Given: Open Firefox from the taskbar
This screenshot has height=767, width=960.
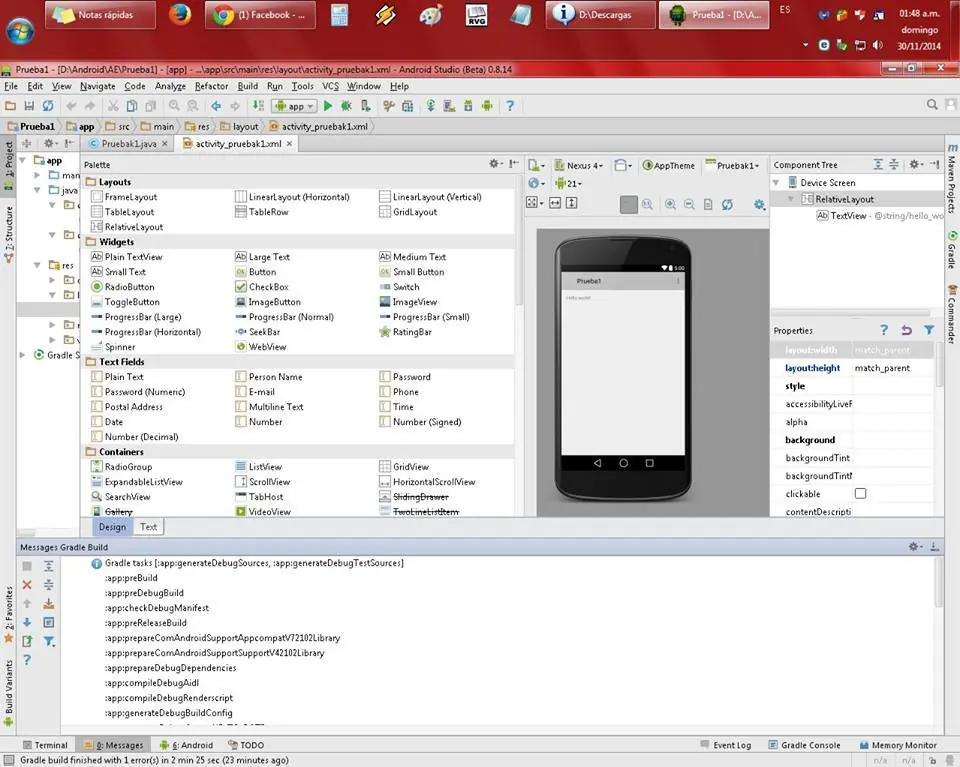Looking at the screenshot, I should point(180,14).
